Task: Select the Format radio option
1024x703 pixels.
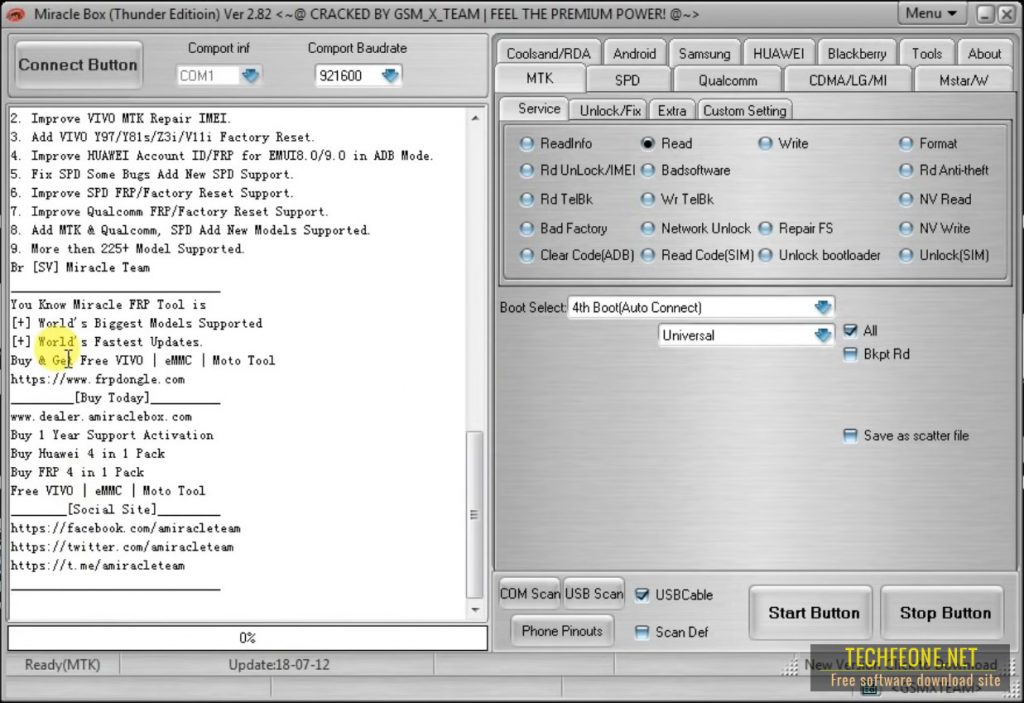Action: (x=906, y=143)
